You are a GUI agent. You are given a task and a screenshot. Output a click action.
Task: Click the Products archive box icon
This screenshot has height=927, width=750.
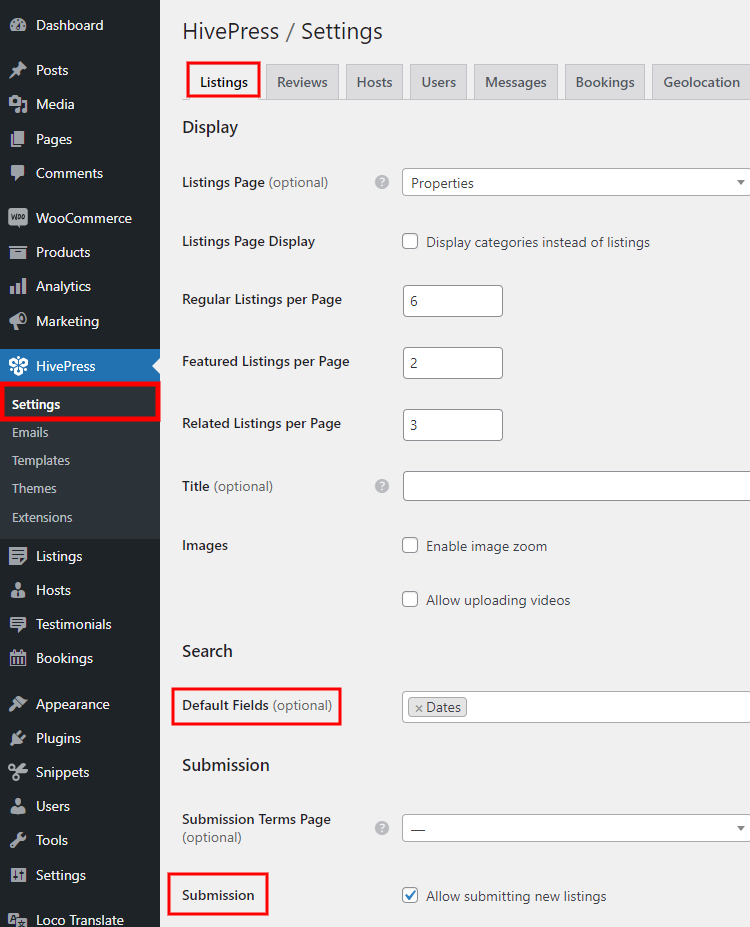[18, 252]
